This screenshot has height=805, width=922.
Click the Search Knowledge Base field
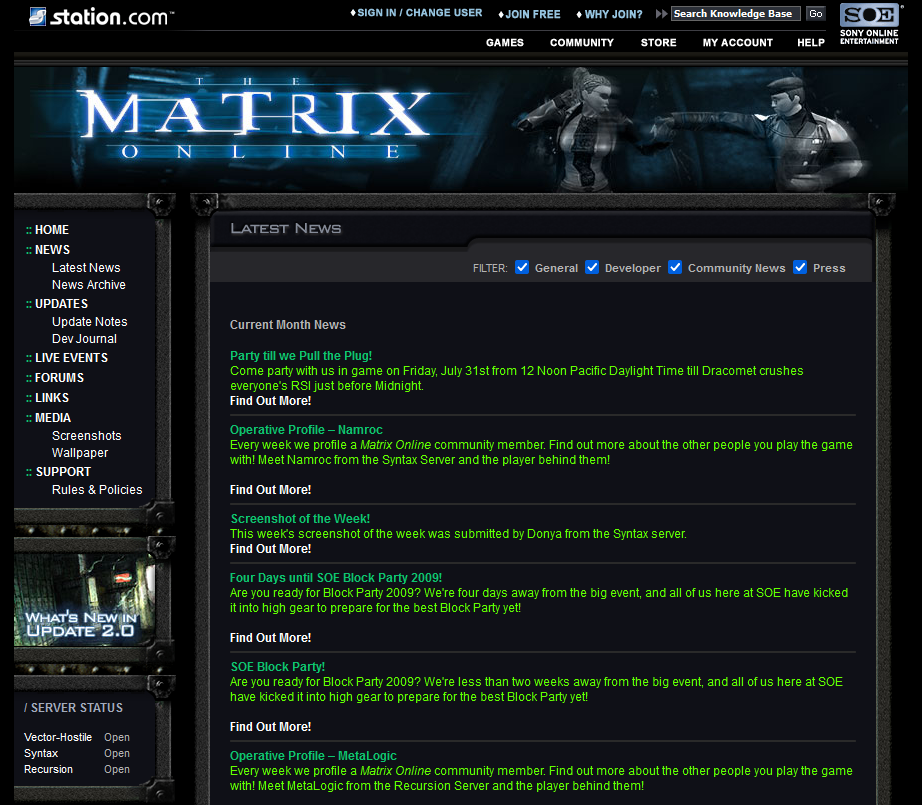(x=735, y=14)
